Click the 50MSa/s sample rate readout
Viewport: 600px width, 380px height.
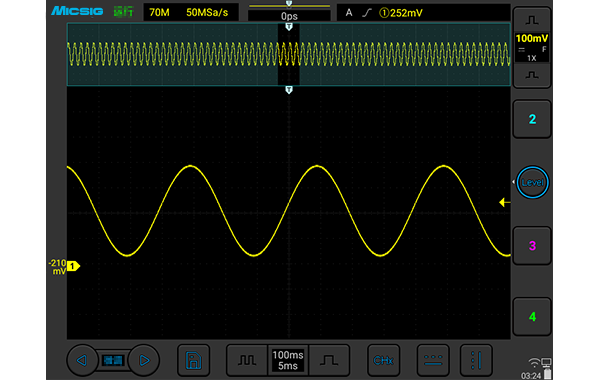[x=207, y=13]
